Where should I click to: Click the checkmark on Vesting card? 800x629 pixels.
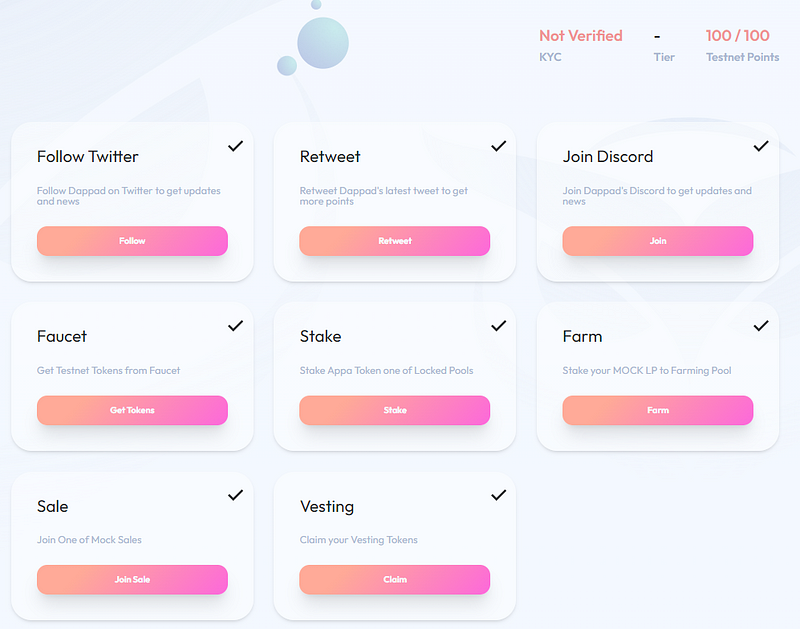(x=498, y=495)
